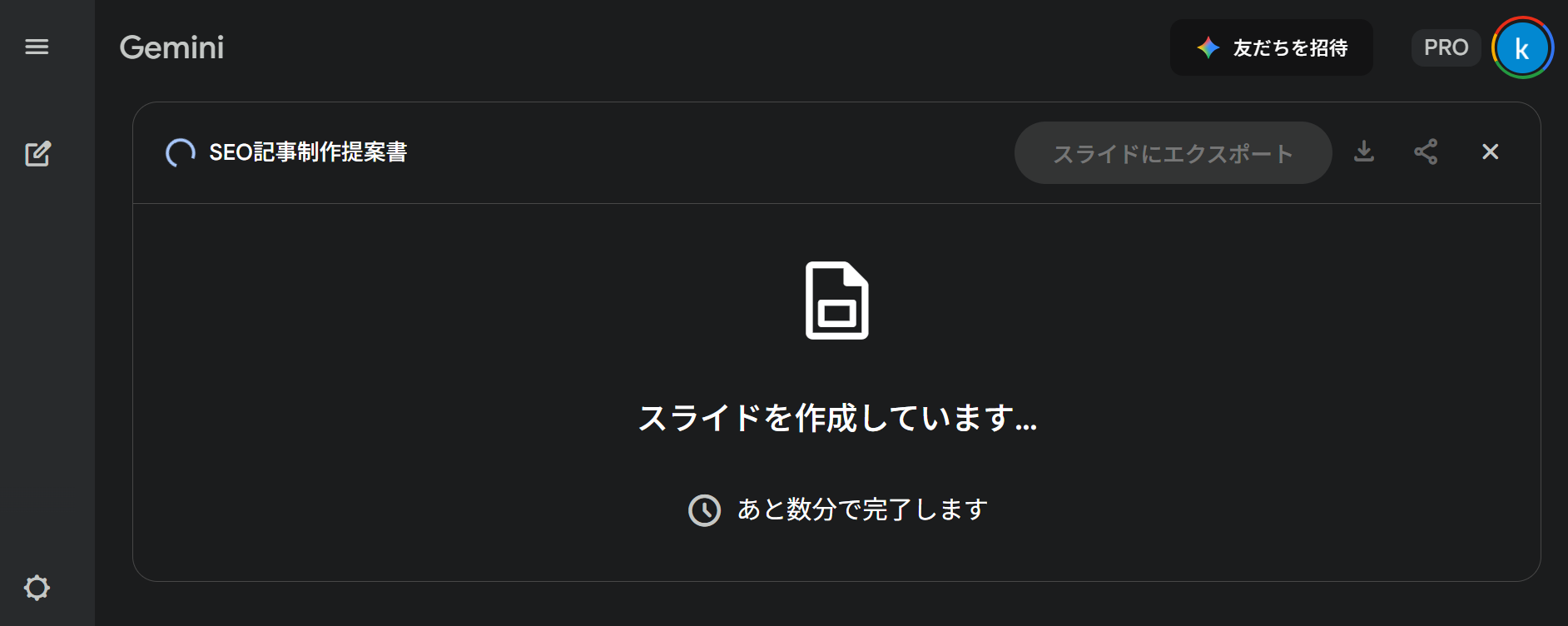
Task: Download the SEO記事制作提案書 presentation
Action: (x=1364, y=152)
